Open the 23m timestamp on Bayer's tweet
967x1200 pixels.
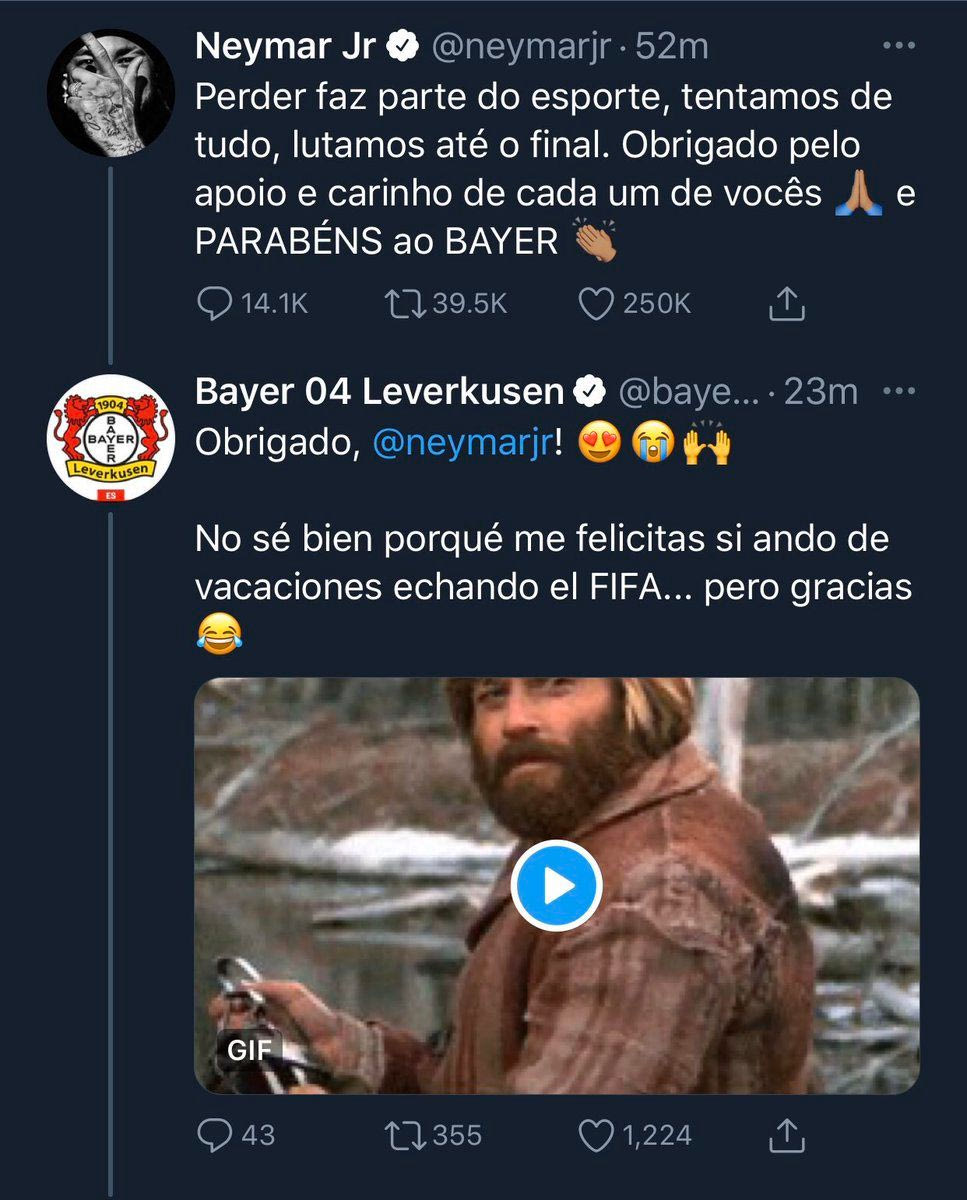point(820,392)
